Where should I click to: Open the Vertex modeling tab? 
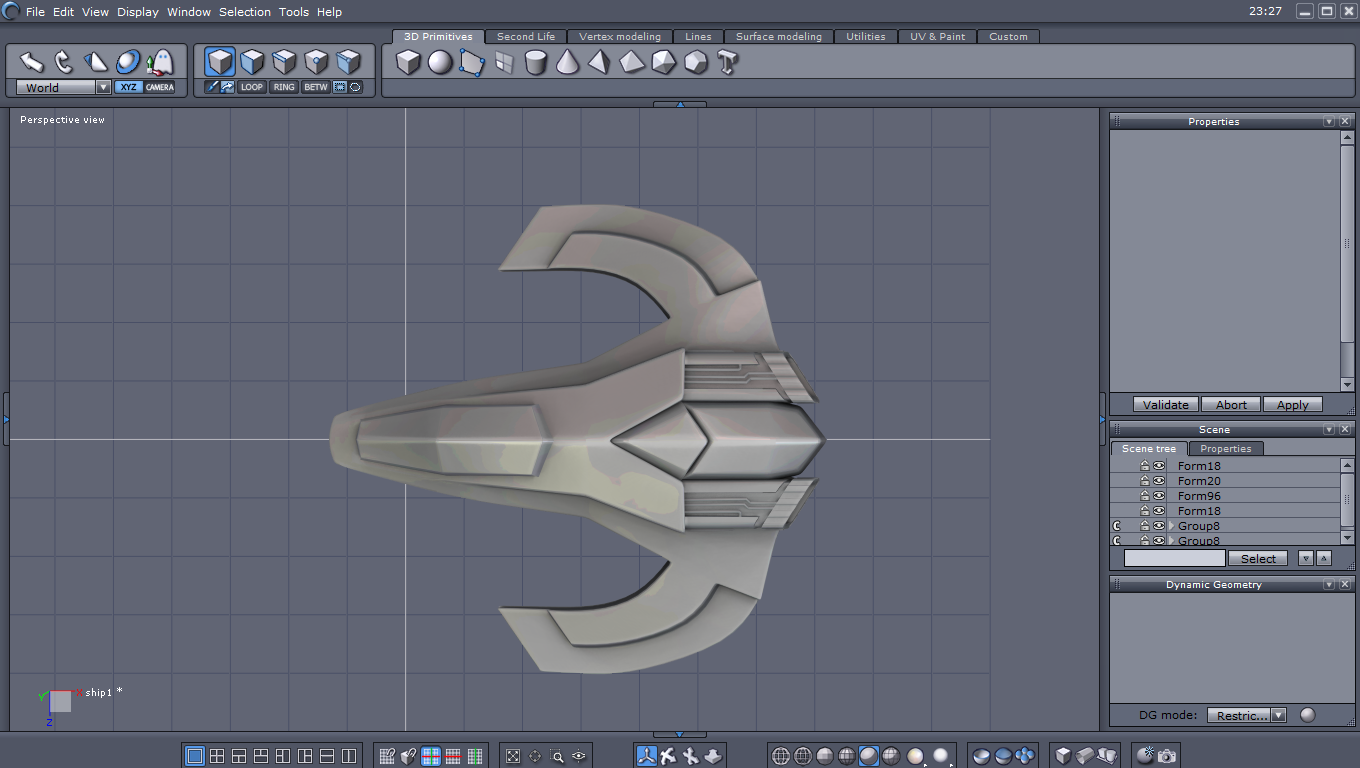point(620,37)
